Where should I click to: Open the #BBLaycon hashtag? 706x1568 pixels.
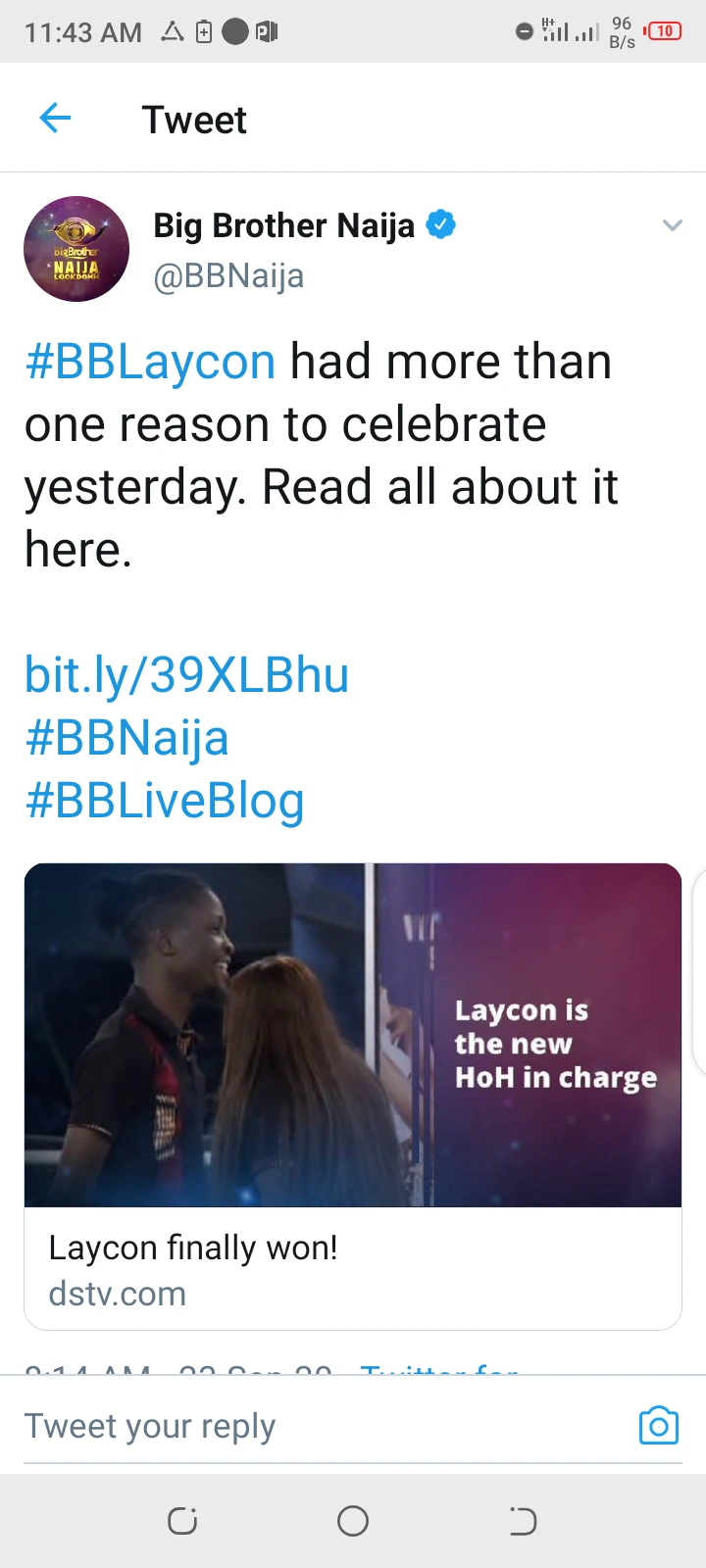[150, 362]
